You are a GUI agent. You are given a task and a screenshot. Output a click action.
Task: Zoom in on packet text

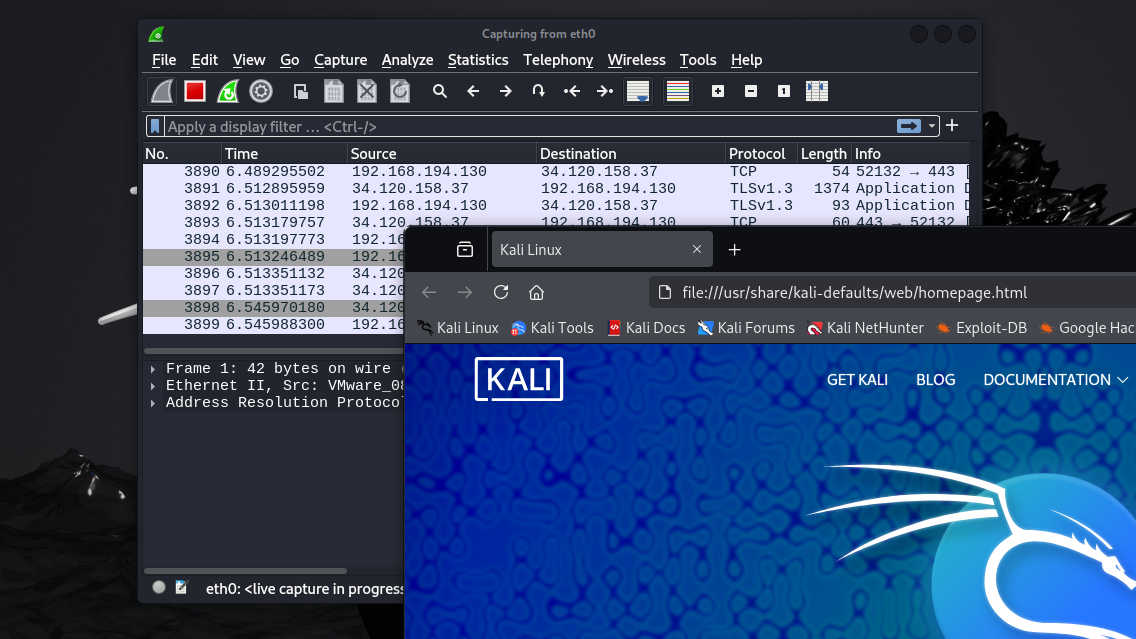[718, 91]
